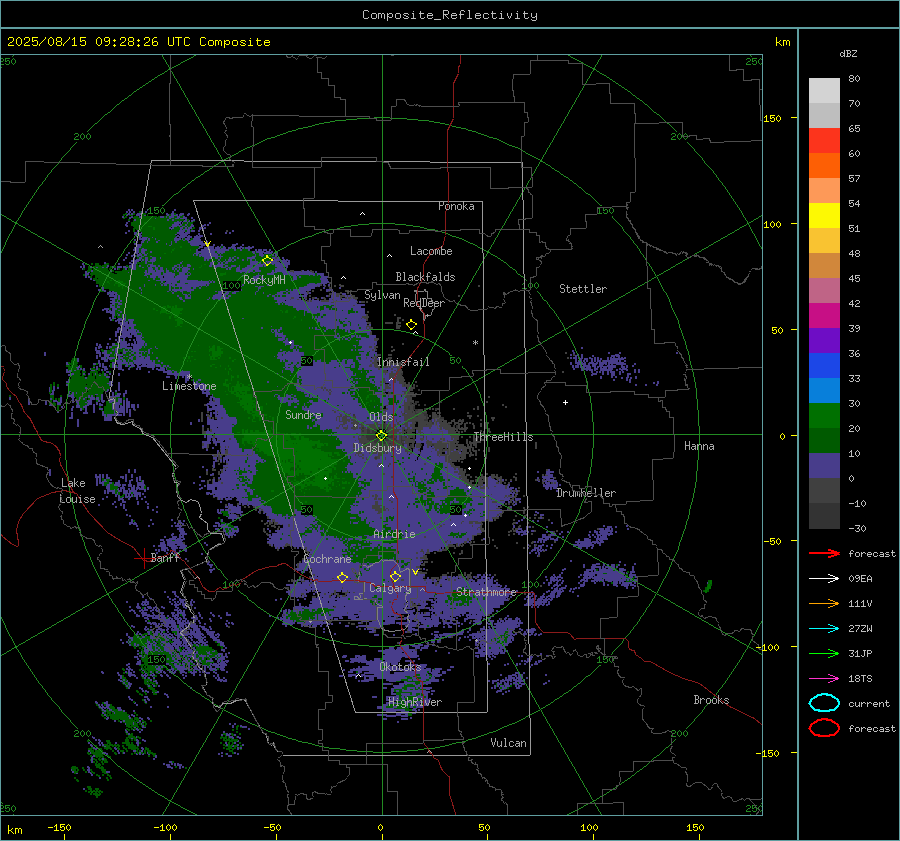Click the Vulcan city label
The height and width of the screenshot is (841, 900).
point(509,743)
